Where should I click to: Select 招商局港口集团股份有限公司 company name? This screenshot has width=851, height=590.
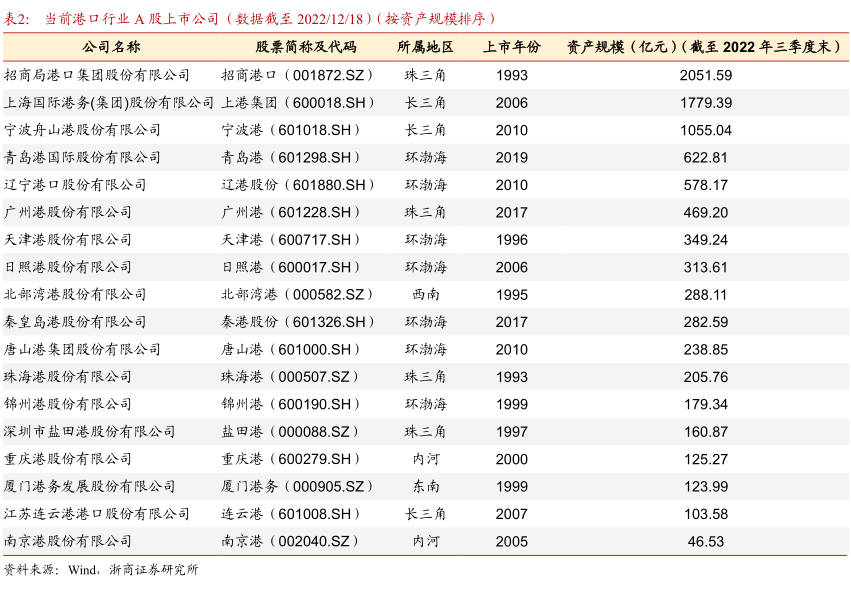(x=97, y=75)
